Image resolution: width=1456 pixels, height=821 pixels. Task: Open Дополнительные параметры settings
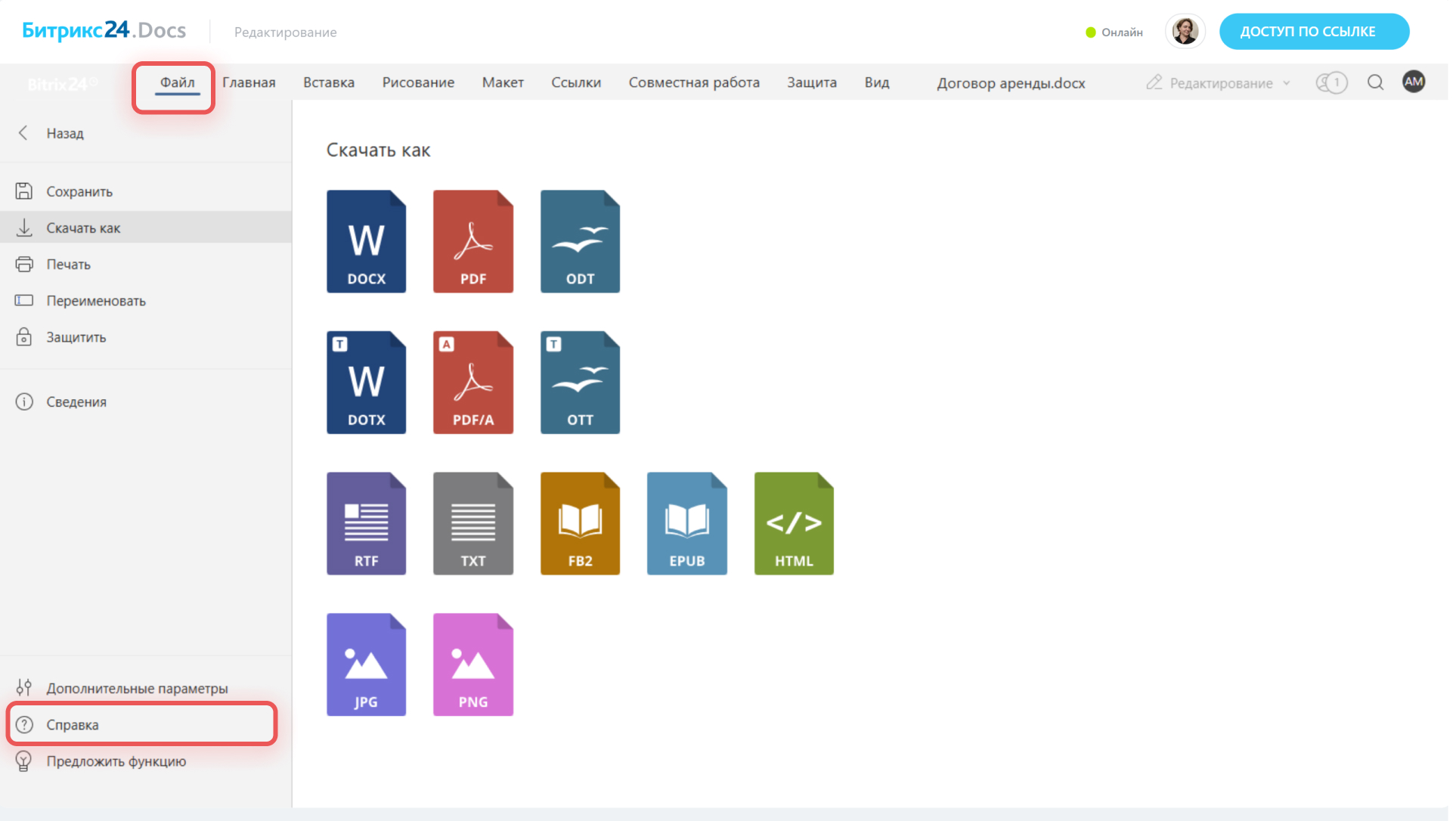coord(136,688)
